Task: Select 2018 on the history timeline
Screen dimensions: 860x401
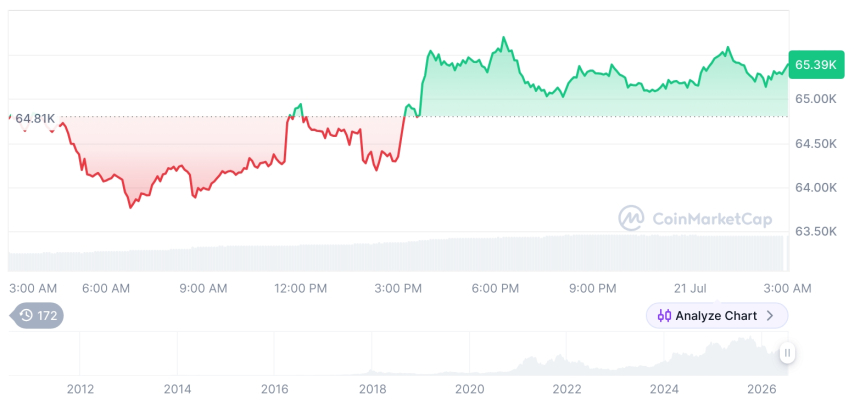Action: pyautogui.click(x=372, y=389)
